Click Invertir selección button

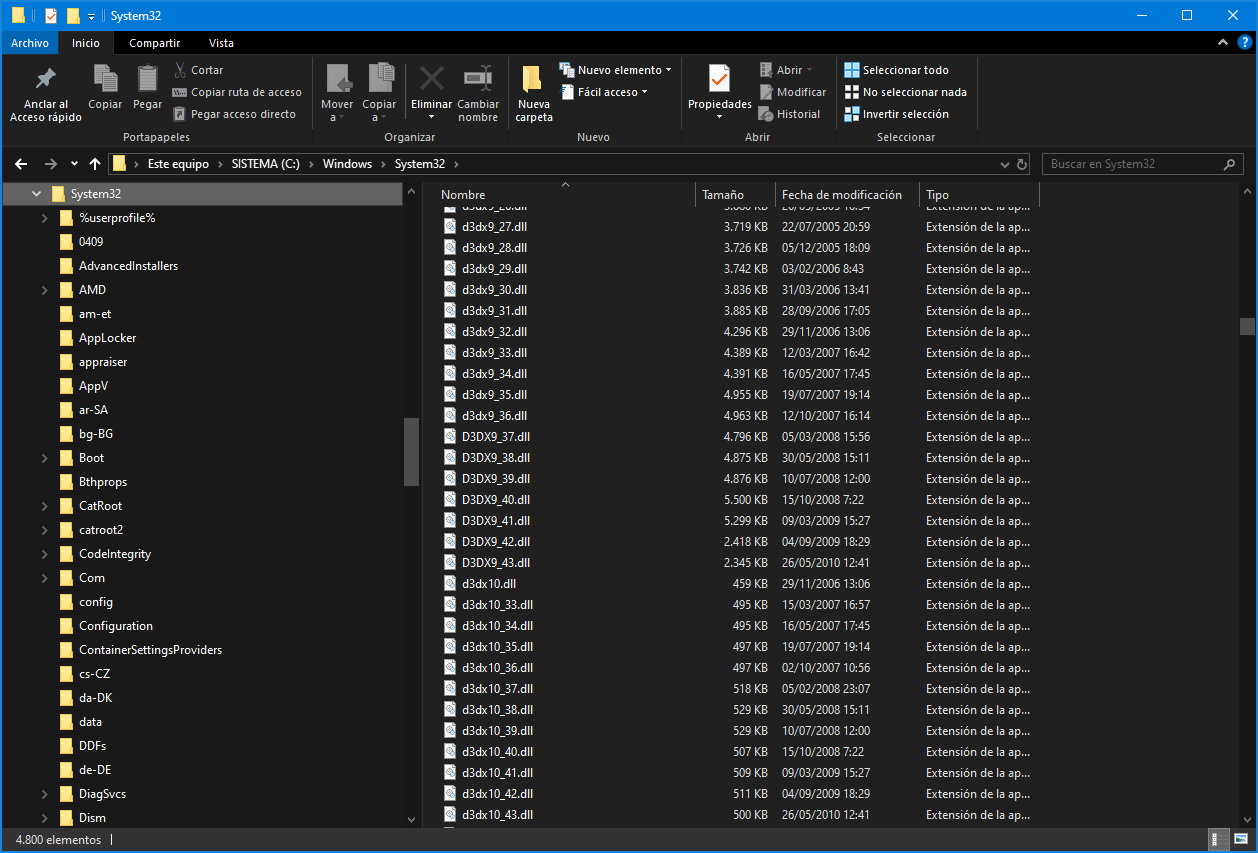pyautogui.click(x=896, y=114)
